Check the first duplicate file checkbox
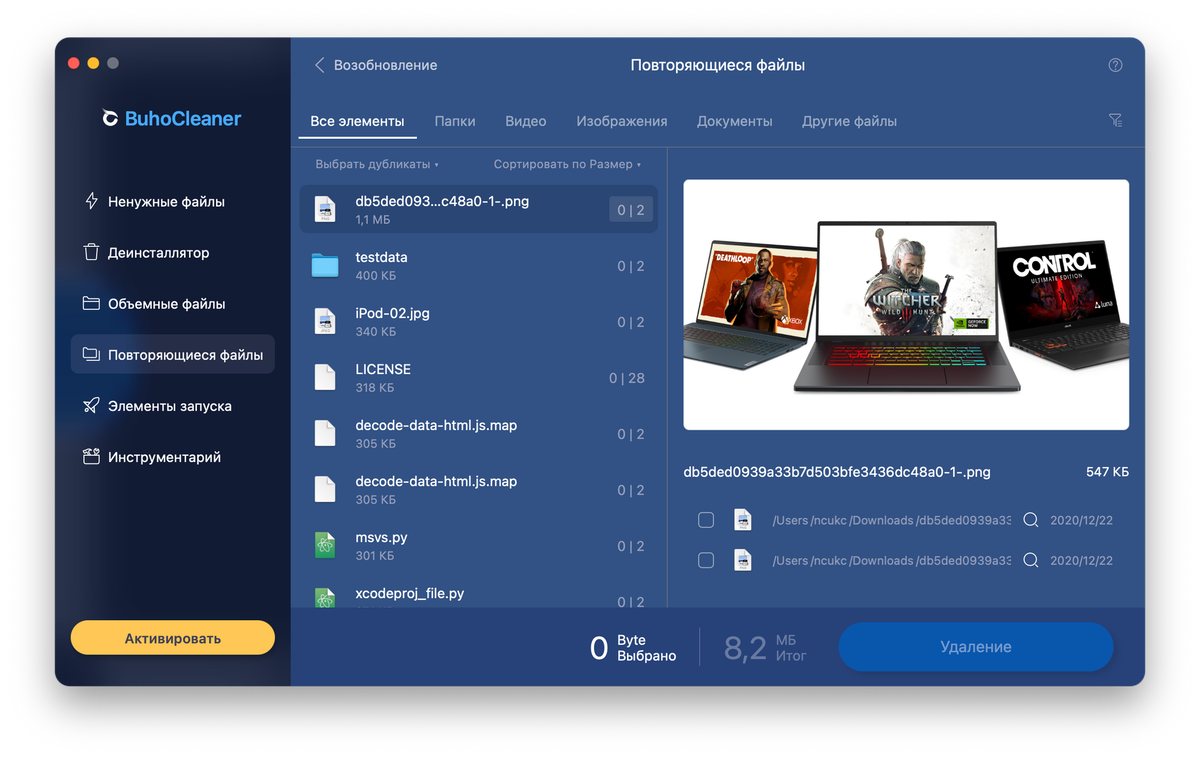Screen dimensions: 1200x759 [706, 520]
